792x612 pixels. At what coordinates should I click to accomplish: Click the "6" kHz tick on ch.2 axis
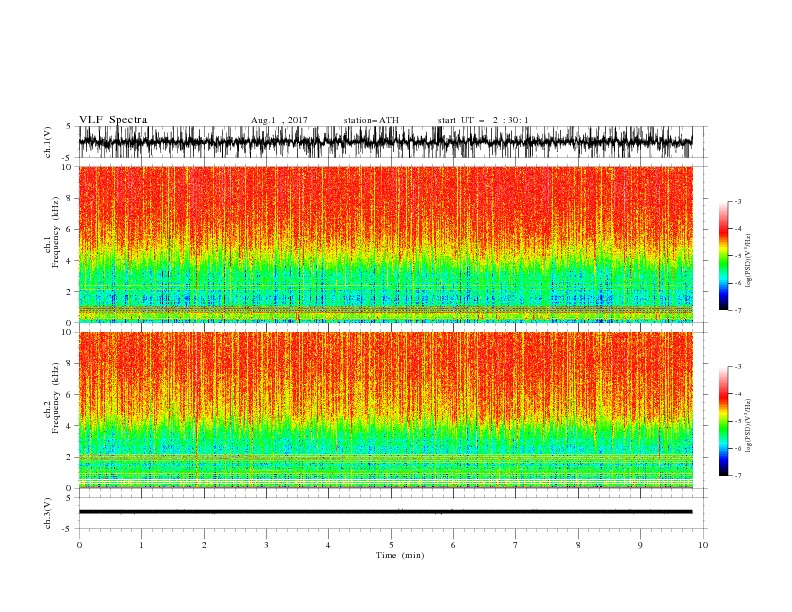coord(69,395)
